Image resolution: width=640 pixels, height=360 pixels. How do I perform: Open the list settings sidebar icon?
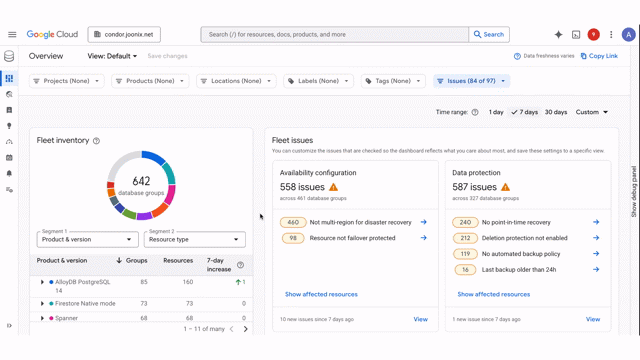pos(9,189)
